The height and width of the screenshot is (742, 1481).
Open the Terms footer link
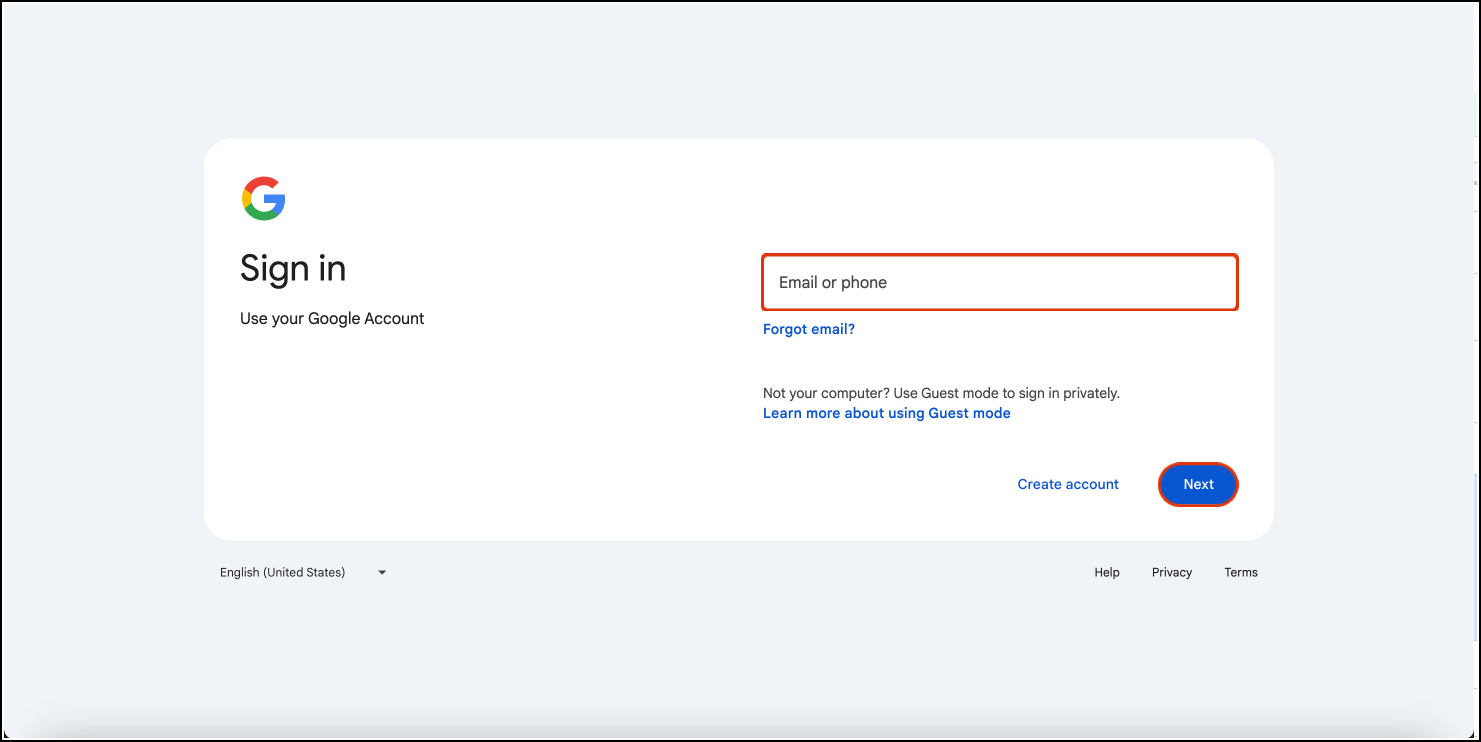pyautogui.click(x=1240, y=573)
